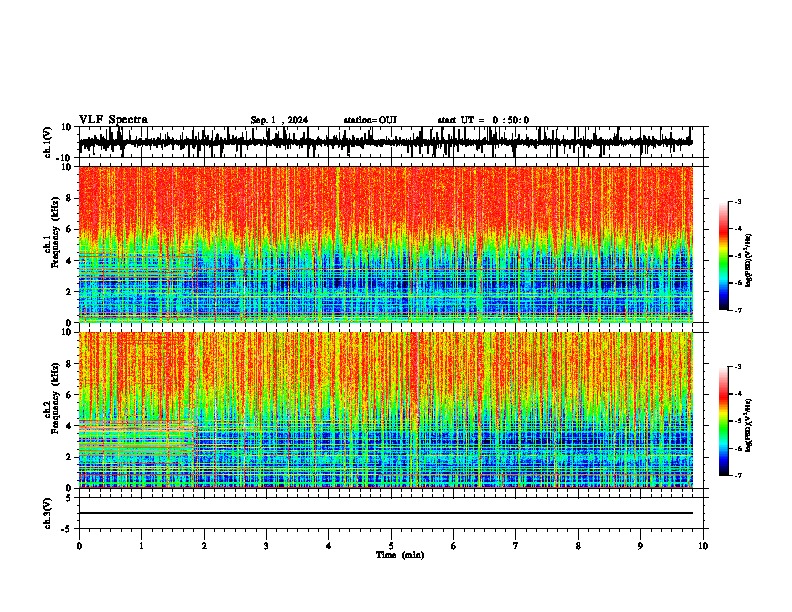Click the time axis tick label "5"

click(391, 546)
